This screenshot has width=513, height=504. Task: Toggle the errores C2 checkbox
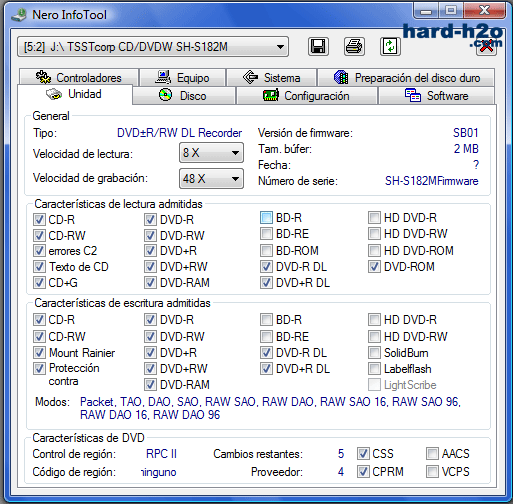[x=39, y=251]
